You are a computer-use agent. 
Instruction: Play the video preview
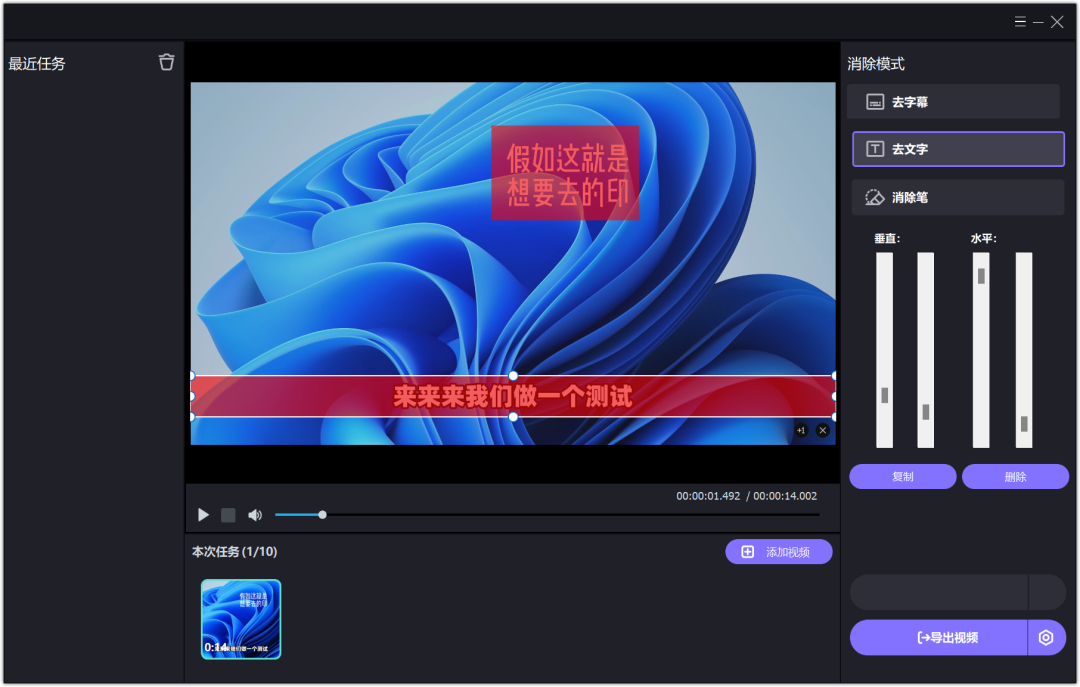pyautogui.click(x=203, y=515)
